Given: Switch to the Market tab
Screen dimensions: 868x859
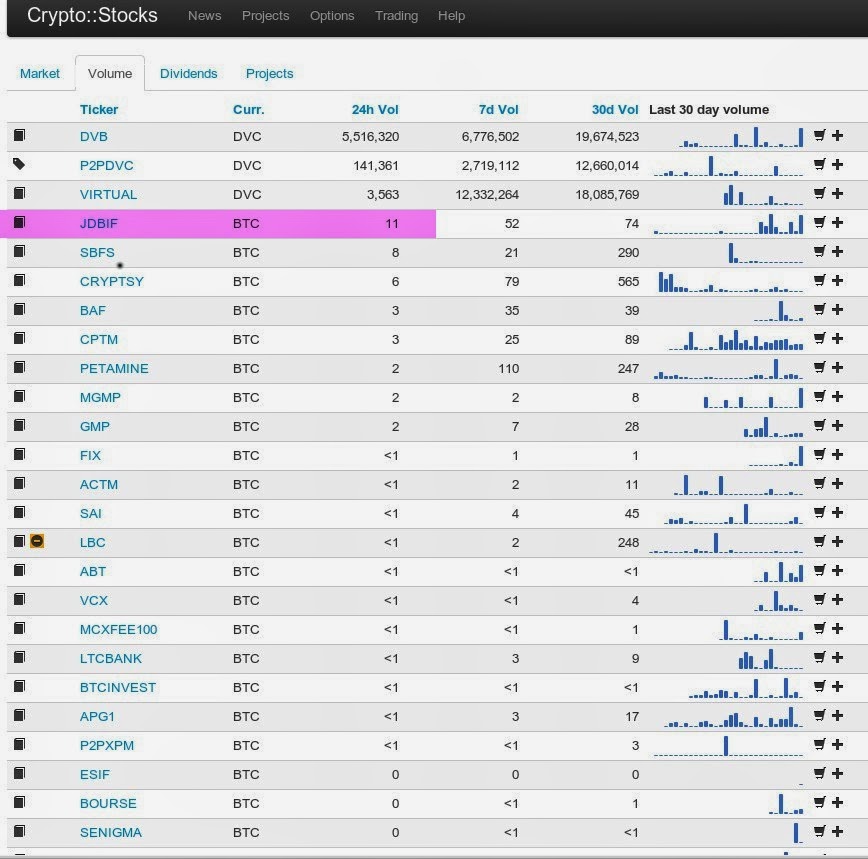Looking at the screenshot, I should 39,74.
